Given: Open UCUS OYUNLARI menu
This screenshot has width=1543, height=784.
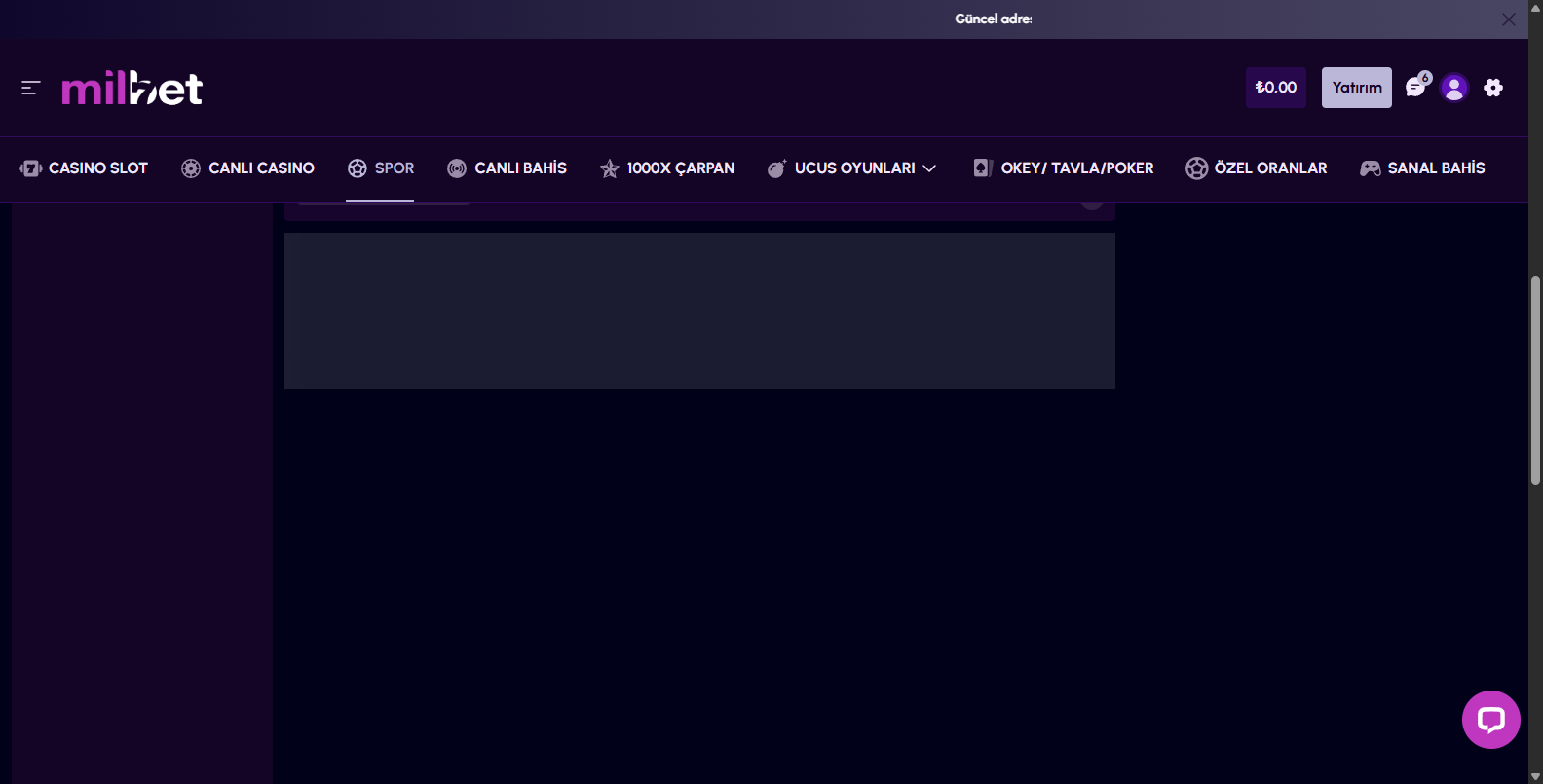Looking at the screenshot, I should point(851,168).
